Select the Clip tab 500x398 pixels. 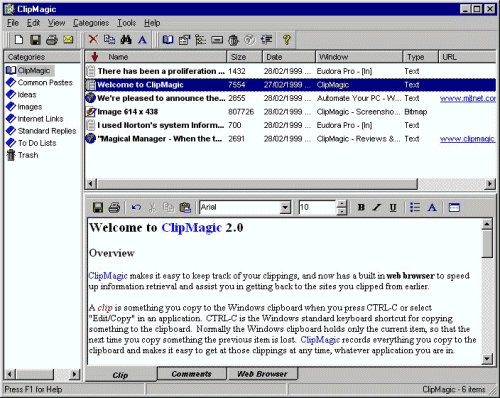[x=120, y=375]
